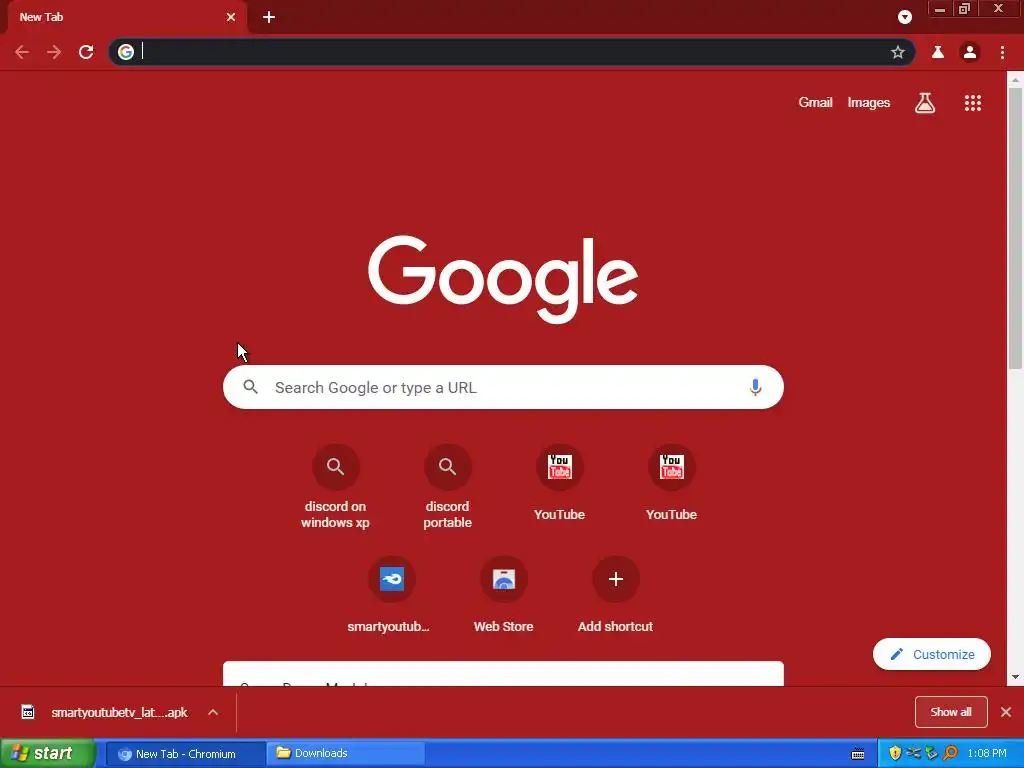Switch to Downloads folder in taskbar
This screenshot has height=768, width=1024.
[347, 754]
